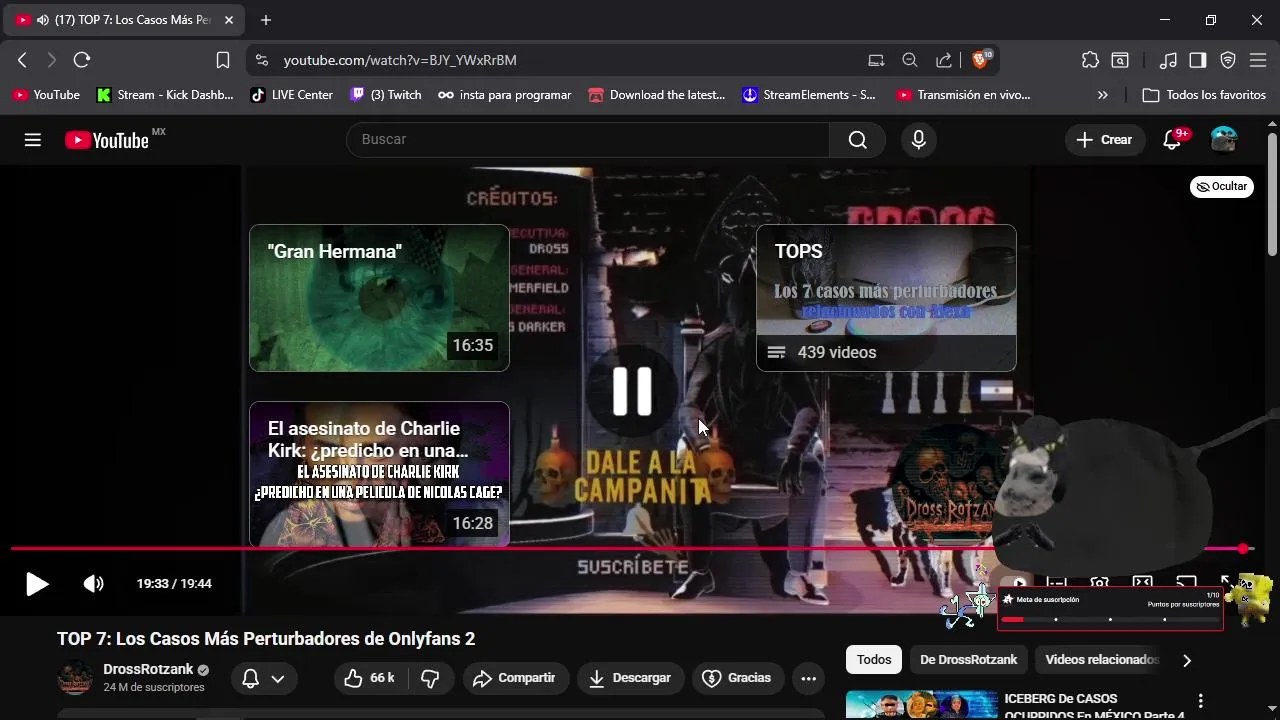
Task: Open the Transmisión en vivo bookmark
Action: pos(964,95)
